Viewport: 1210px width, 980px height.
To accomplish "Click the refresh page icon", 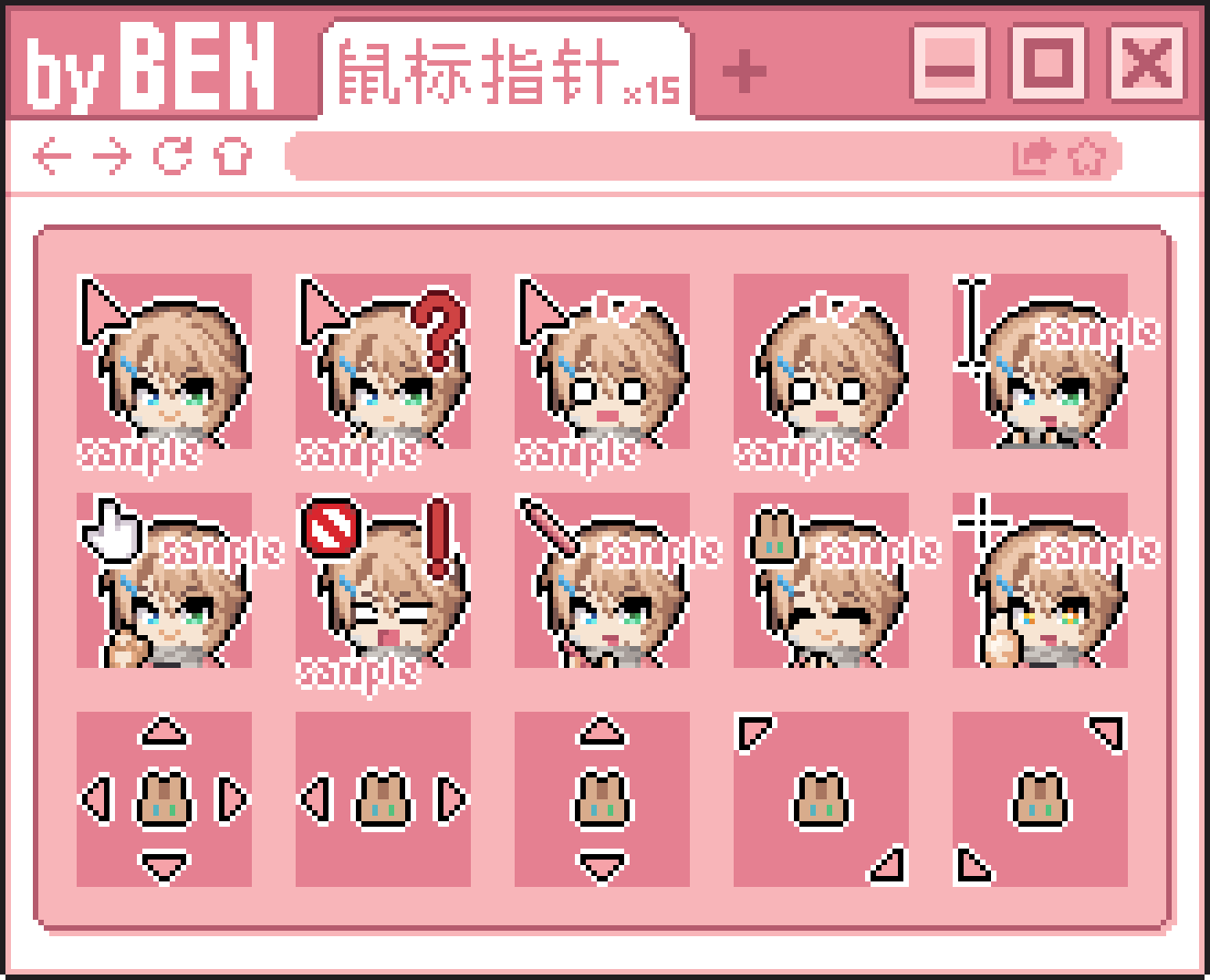I will [x=172, y=156].
